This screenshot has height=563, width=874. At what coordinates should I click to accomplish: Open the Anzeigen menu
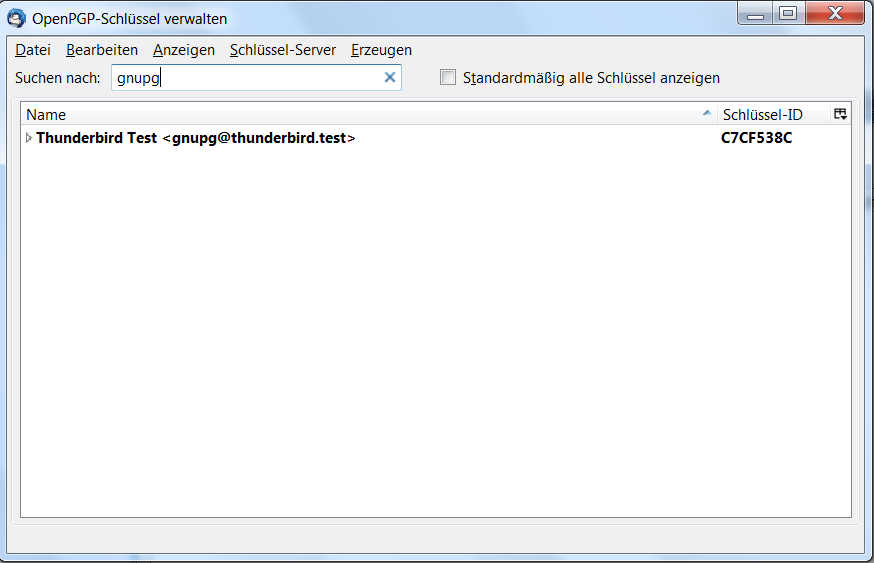(x=184, y=50)
